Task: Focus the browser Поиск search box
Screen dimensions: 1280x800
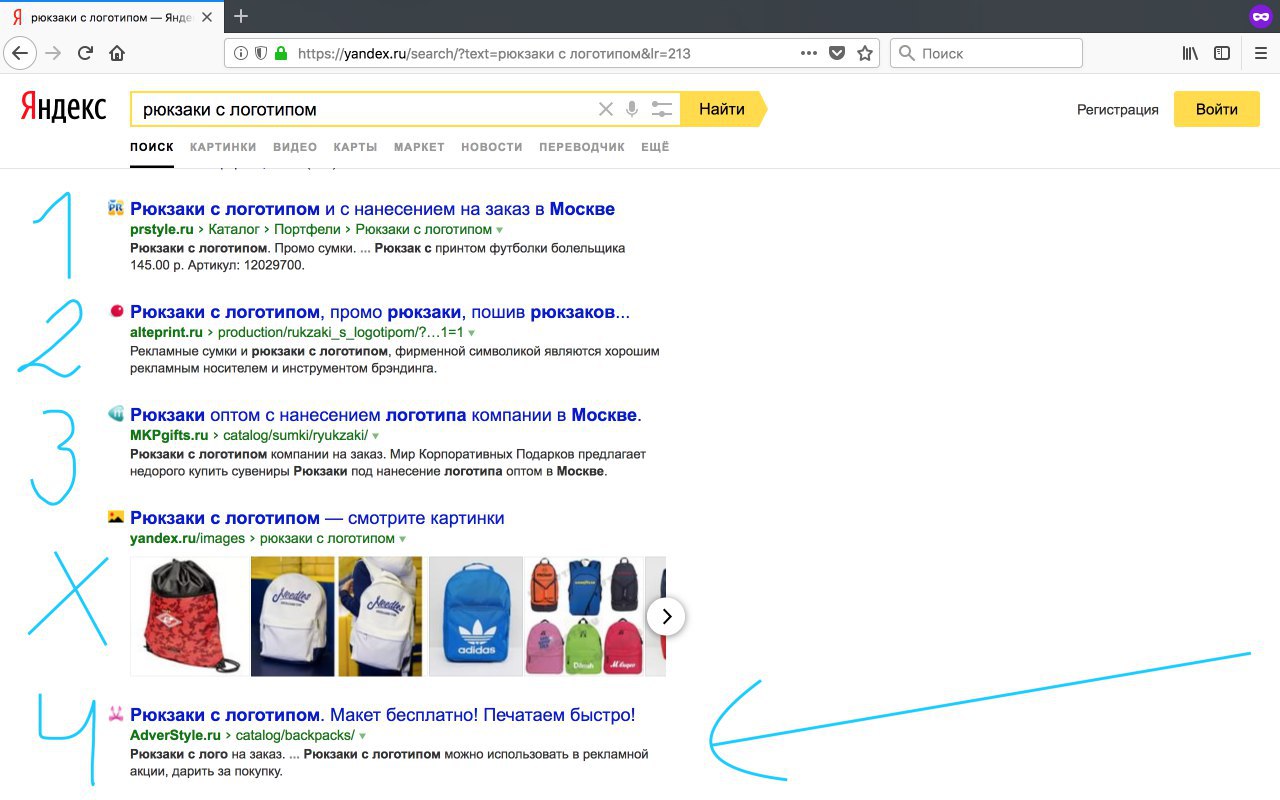Action: tap(986, 53)
